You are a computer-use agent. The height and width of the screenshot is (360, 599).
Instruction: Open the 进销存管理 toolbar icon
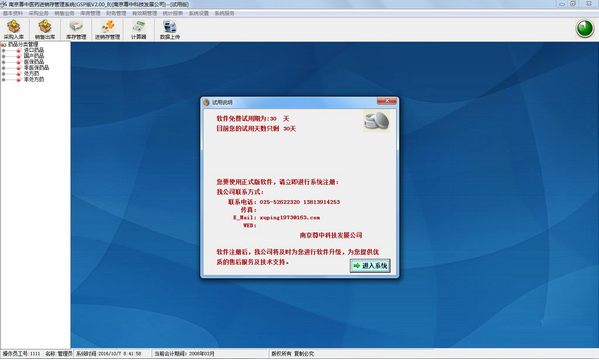tap(107, 29)
